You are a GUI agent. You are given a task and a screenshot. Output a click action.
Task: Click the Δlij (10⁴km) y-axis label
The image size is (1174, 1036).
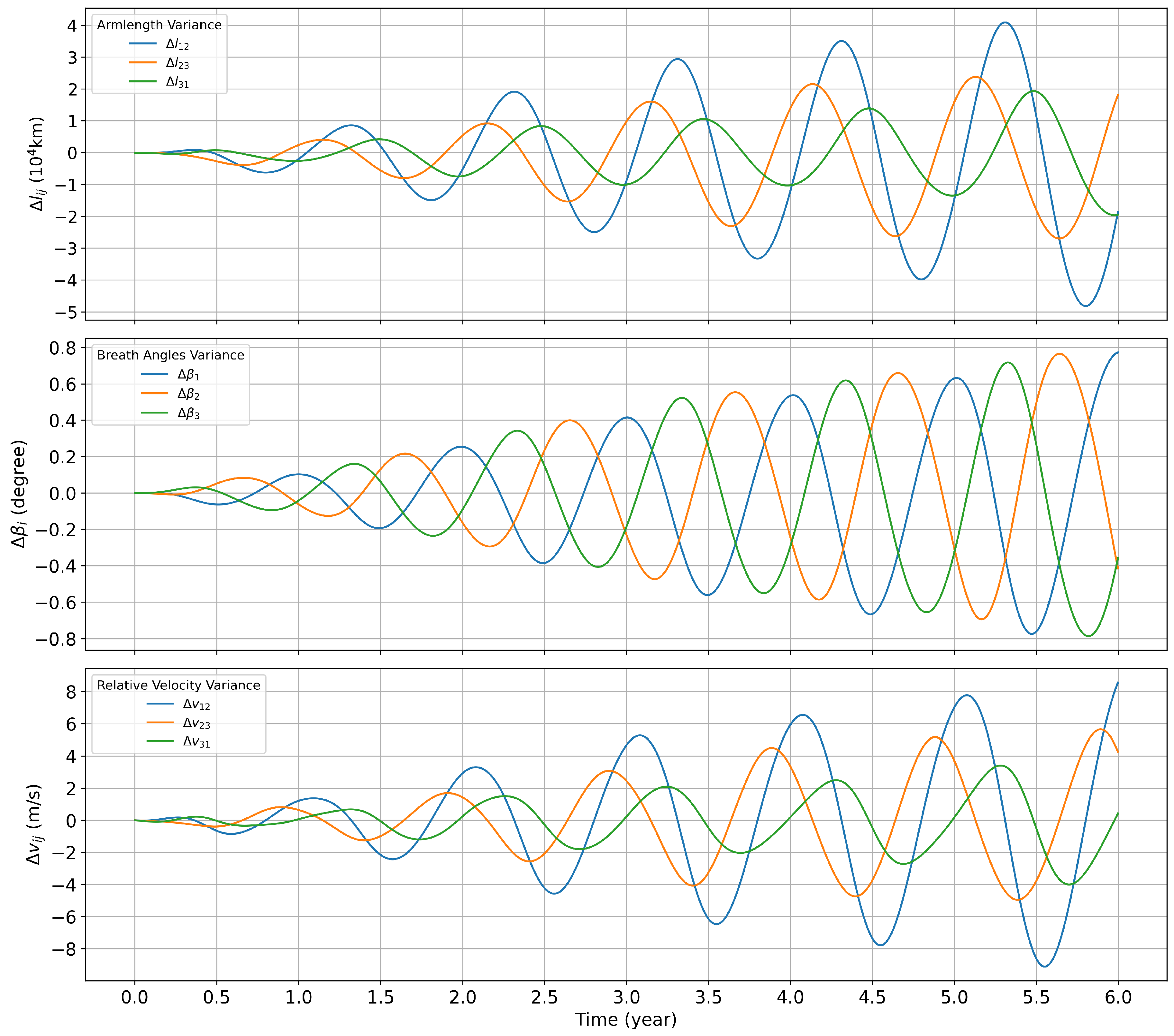37,164
